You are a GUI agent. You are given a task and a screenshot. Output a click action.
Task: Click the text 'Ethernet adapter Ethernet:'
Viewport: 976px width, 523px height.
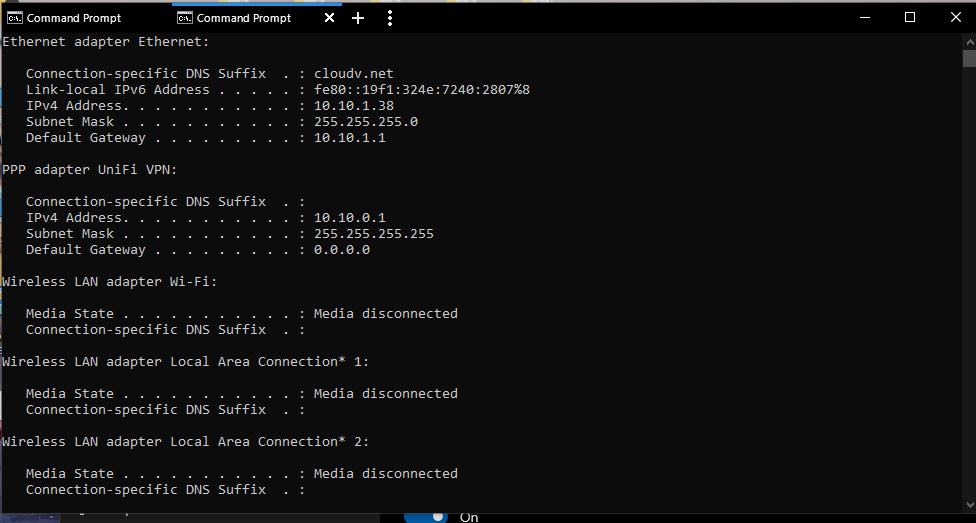(106, 42)
